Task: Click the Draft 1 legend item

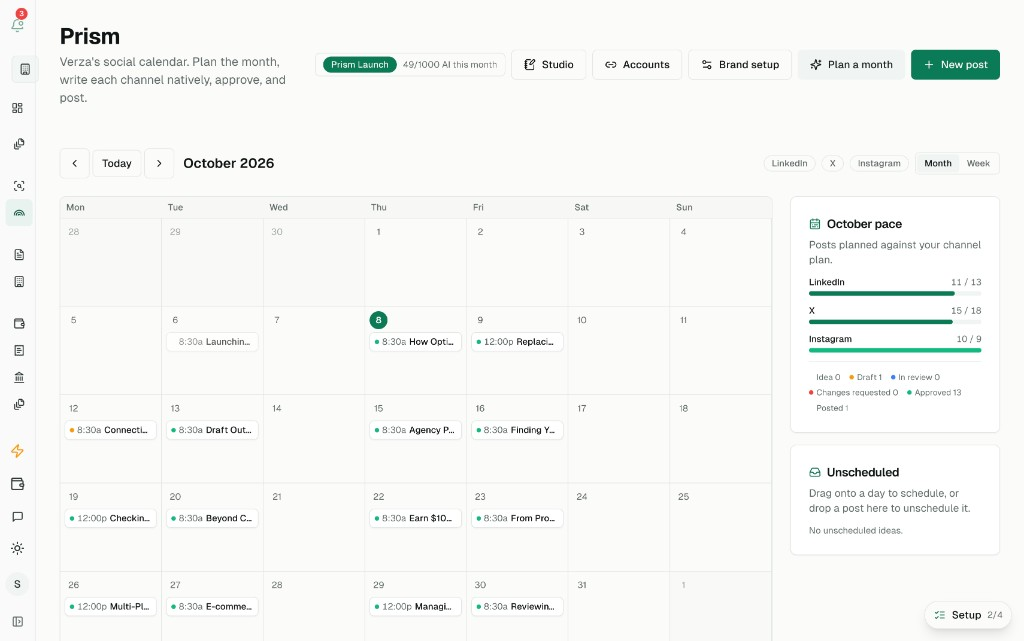Action: [865, 377]
